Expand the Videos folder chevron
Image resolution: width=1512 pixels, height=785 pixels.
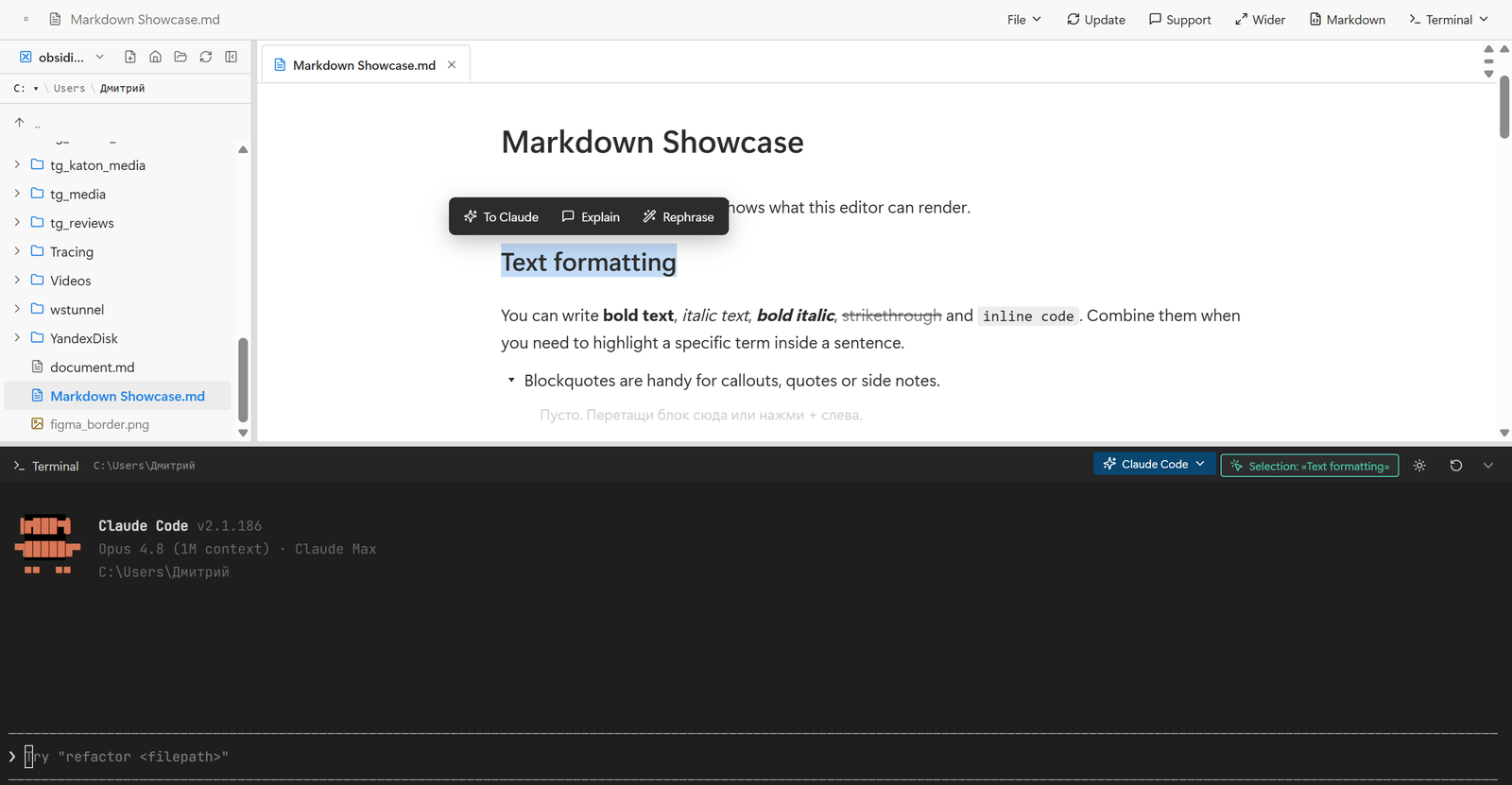tap(17, 280)
